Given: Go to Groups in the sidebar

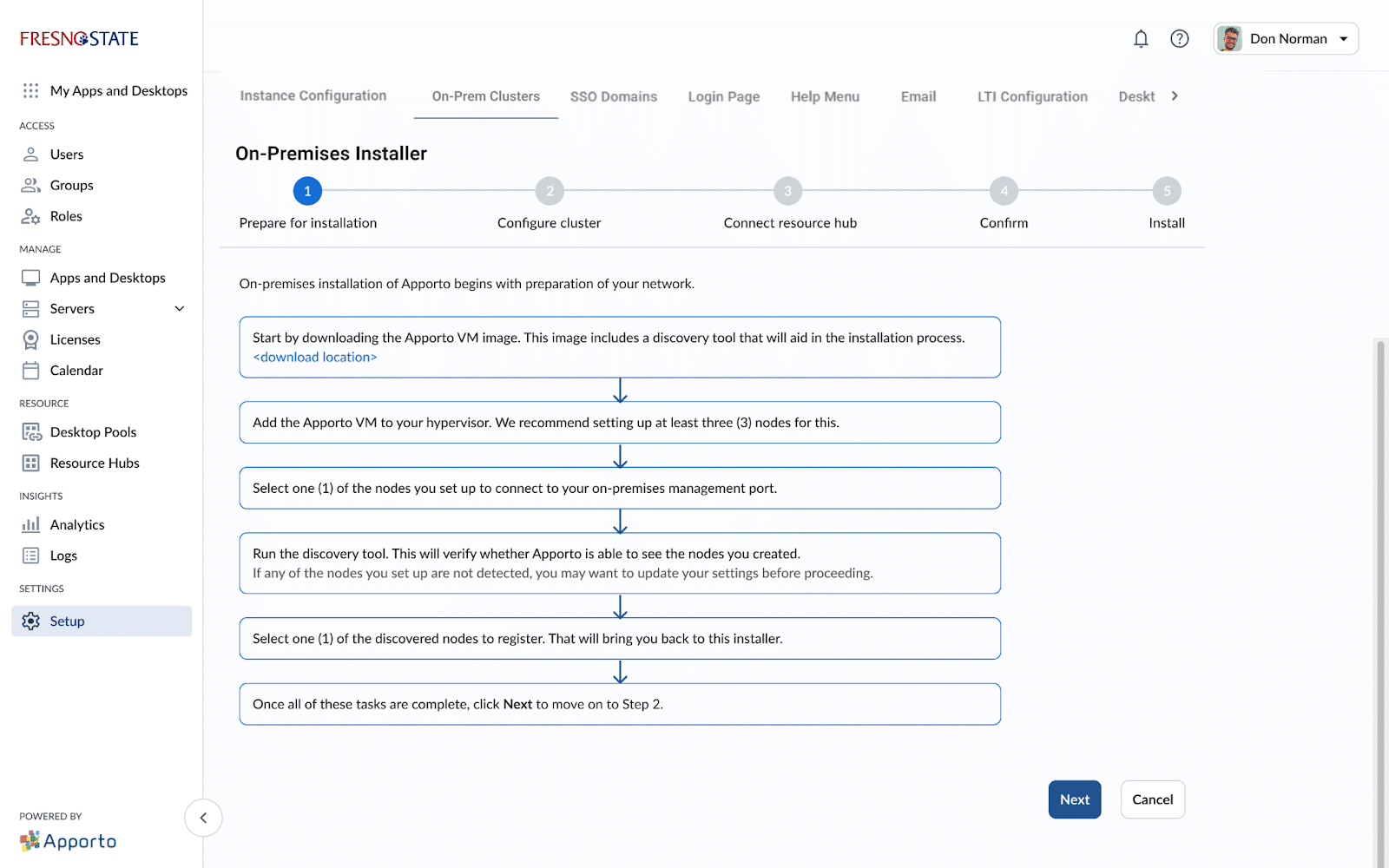Looking at the screenshot, I should click(71, 185).
